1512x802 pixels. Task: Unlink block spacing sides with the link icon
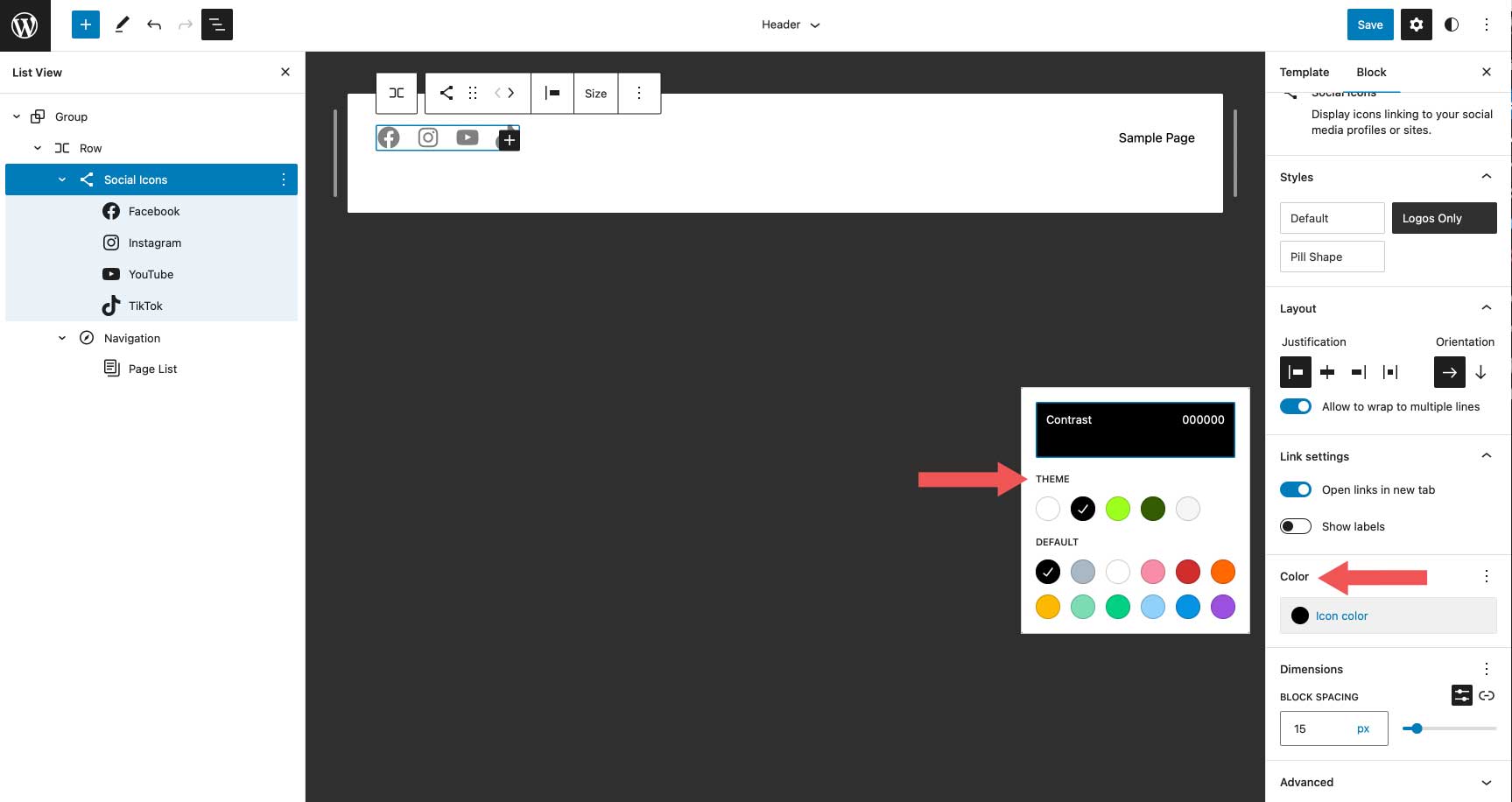(1487, 695)
